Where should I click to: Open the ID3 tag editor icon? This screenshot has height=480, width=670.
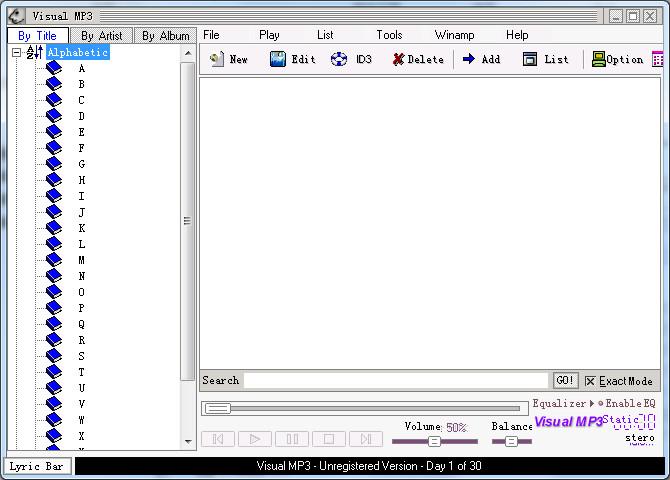coord(339,59)
